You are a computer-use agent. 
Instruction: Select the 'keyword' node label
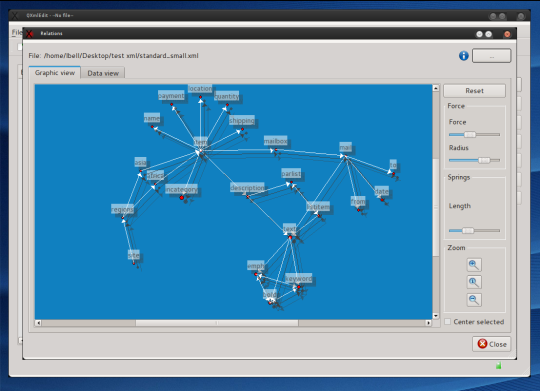[x=299, y=278]
